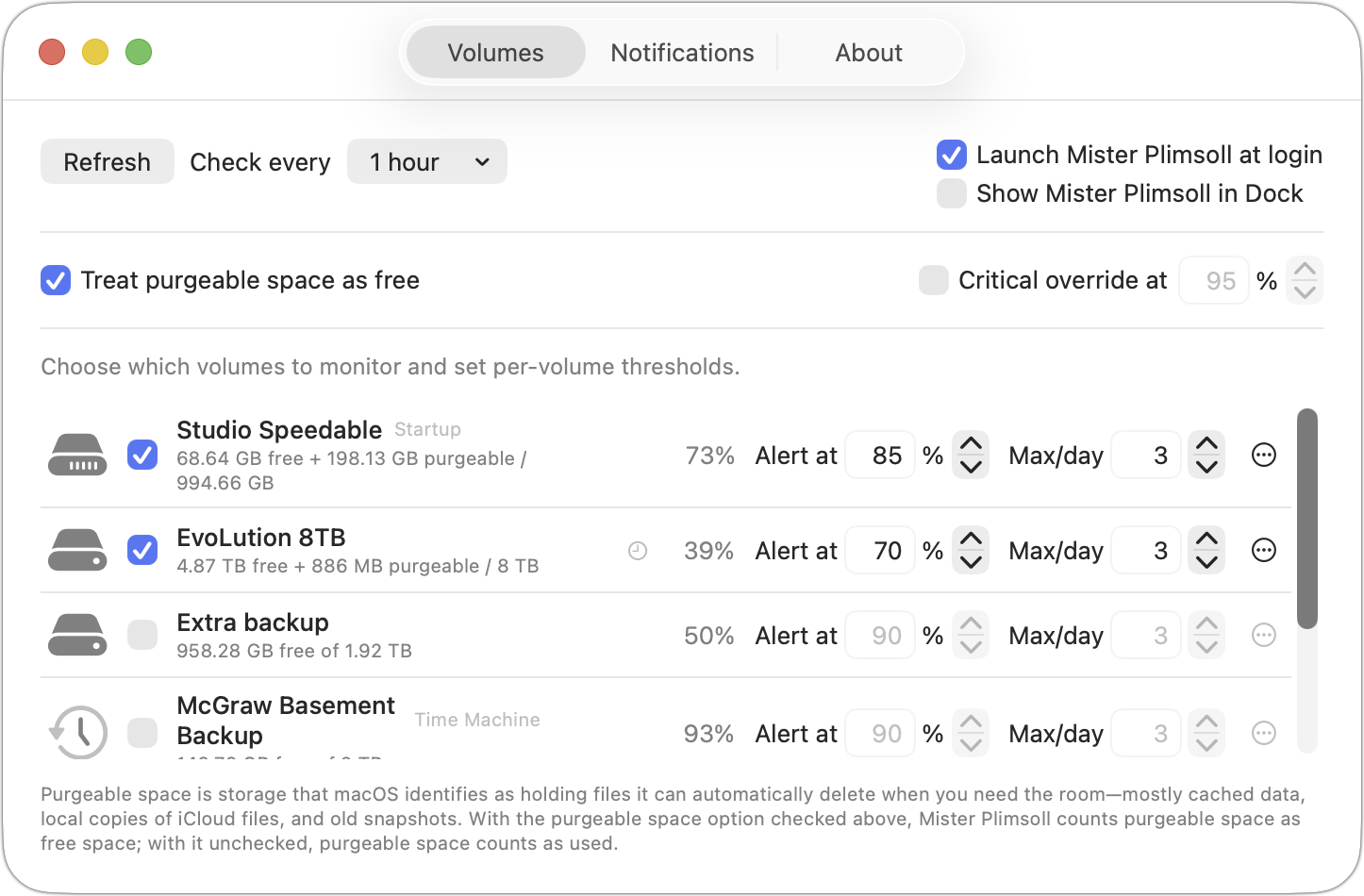Enable Critical override checkbox
1364x896 pixels.
coord(934,280)
